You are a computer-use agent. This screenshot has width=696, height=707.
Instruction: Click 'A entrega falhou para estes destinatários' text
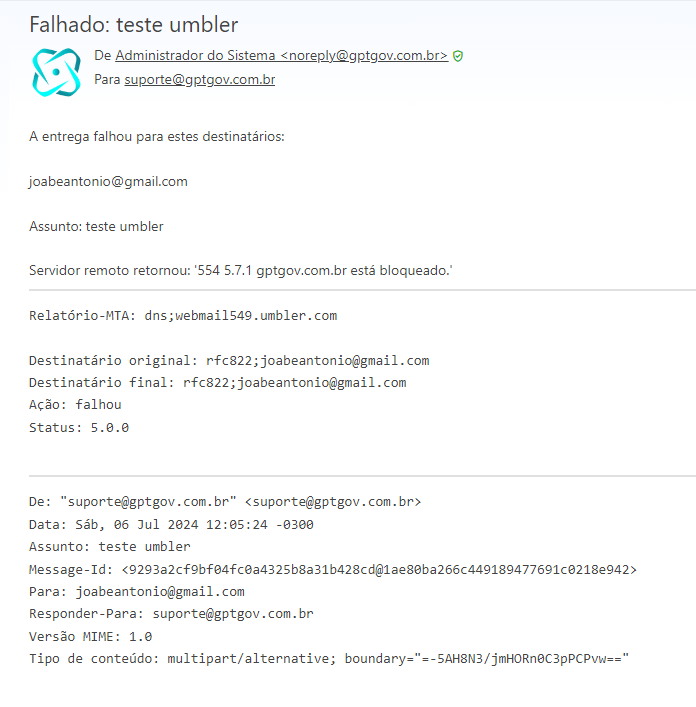click(157, 136)
